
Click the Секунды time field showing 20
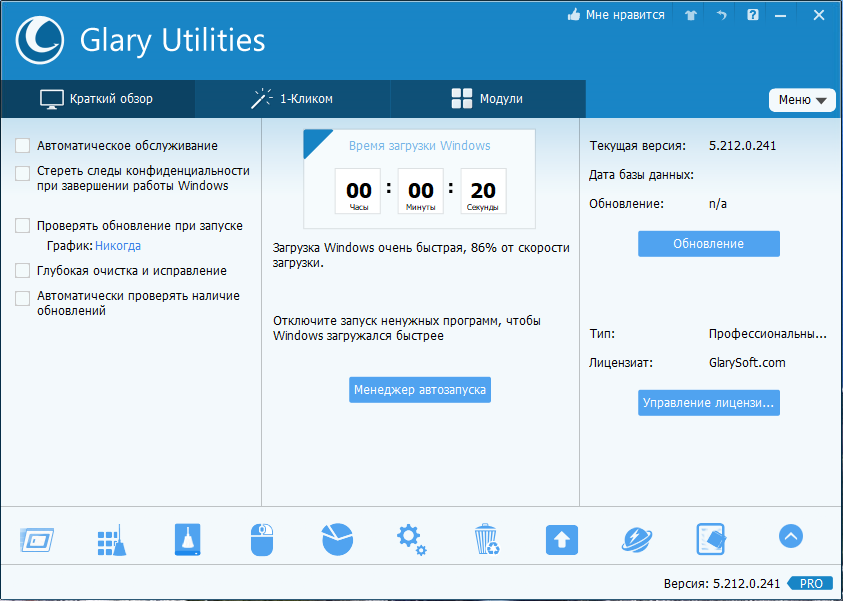[482, 190]
